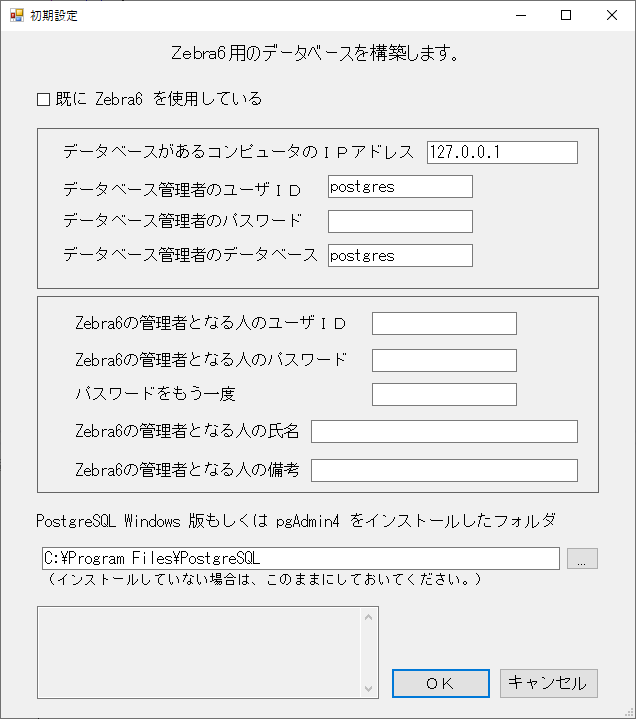Click the app icon in title bar

coord(17,15)
